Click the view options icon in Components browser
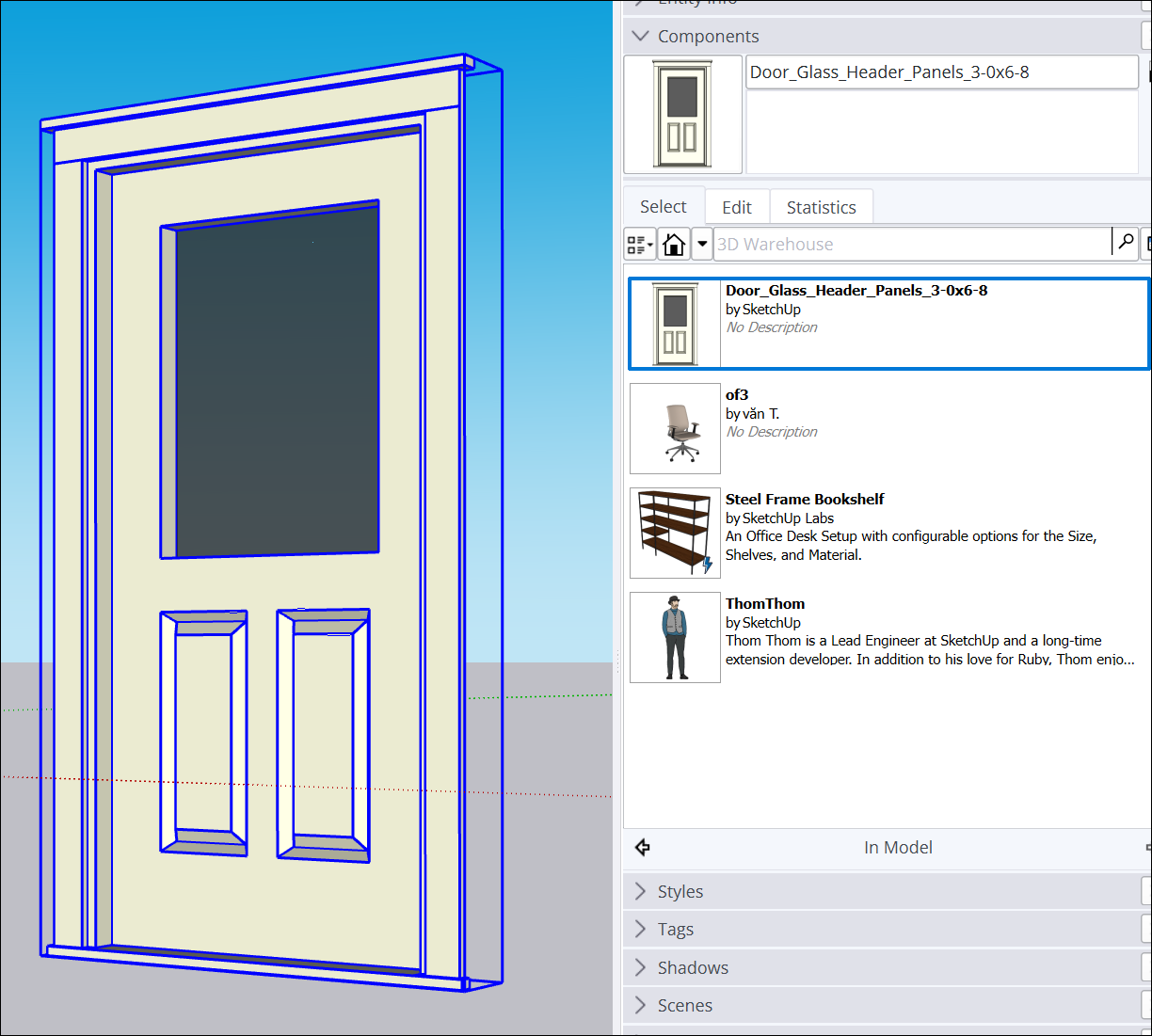This screenshot has height=1036, width=1152. click(639, 244)
